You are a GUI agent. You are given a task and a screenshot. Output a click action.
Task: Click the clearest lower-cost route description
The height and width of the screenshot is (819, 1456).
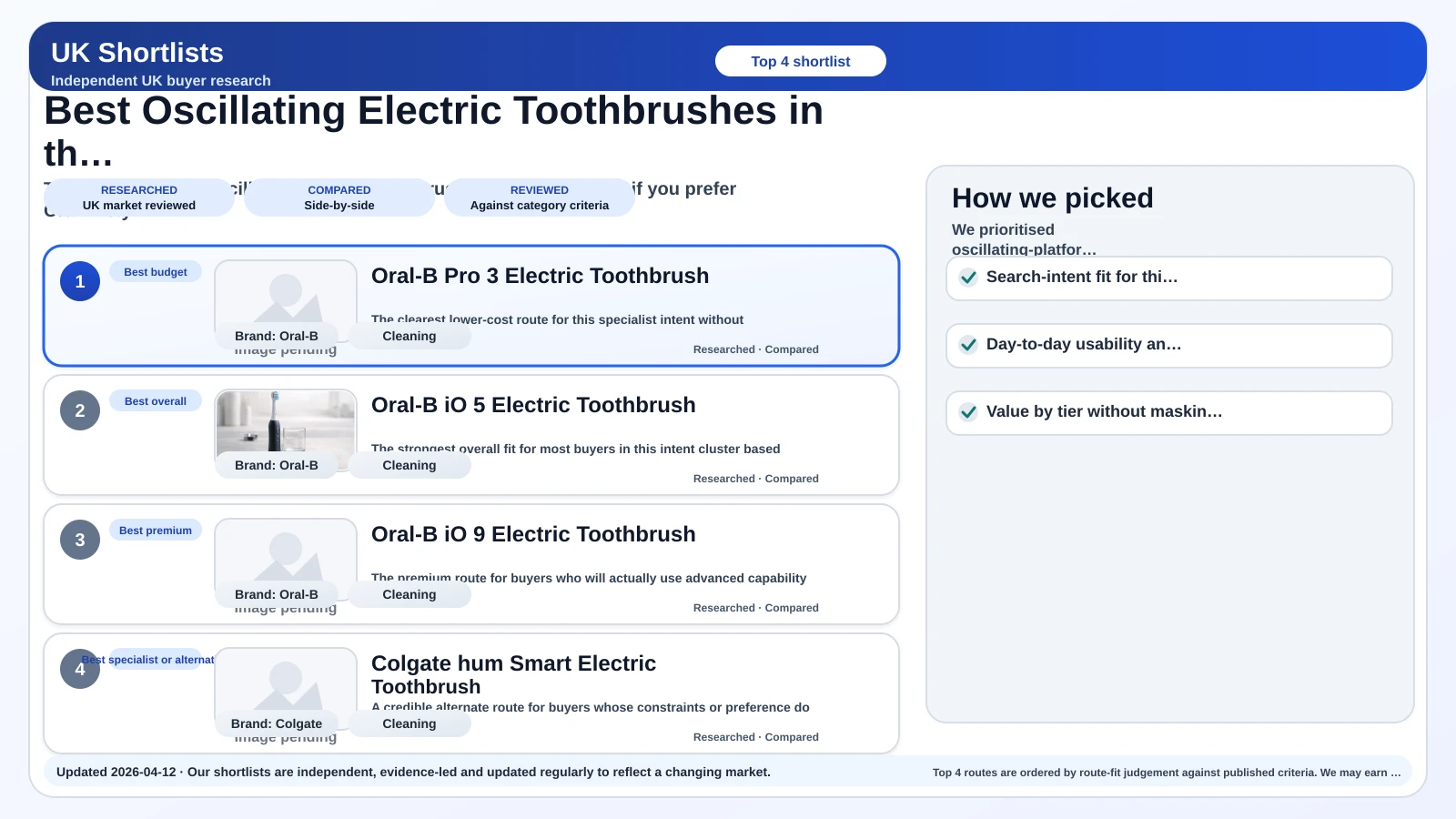[557, 319]
